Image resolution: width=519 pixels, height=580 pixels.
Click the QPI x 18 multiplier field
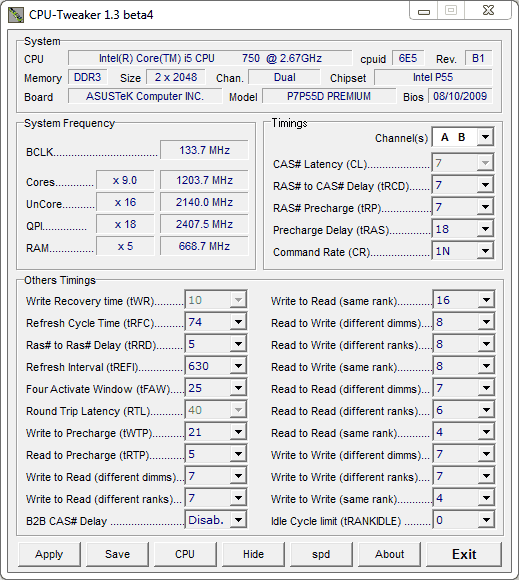pos(125,224)
